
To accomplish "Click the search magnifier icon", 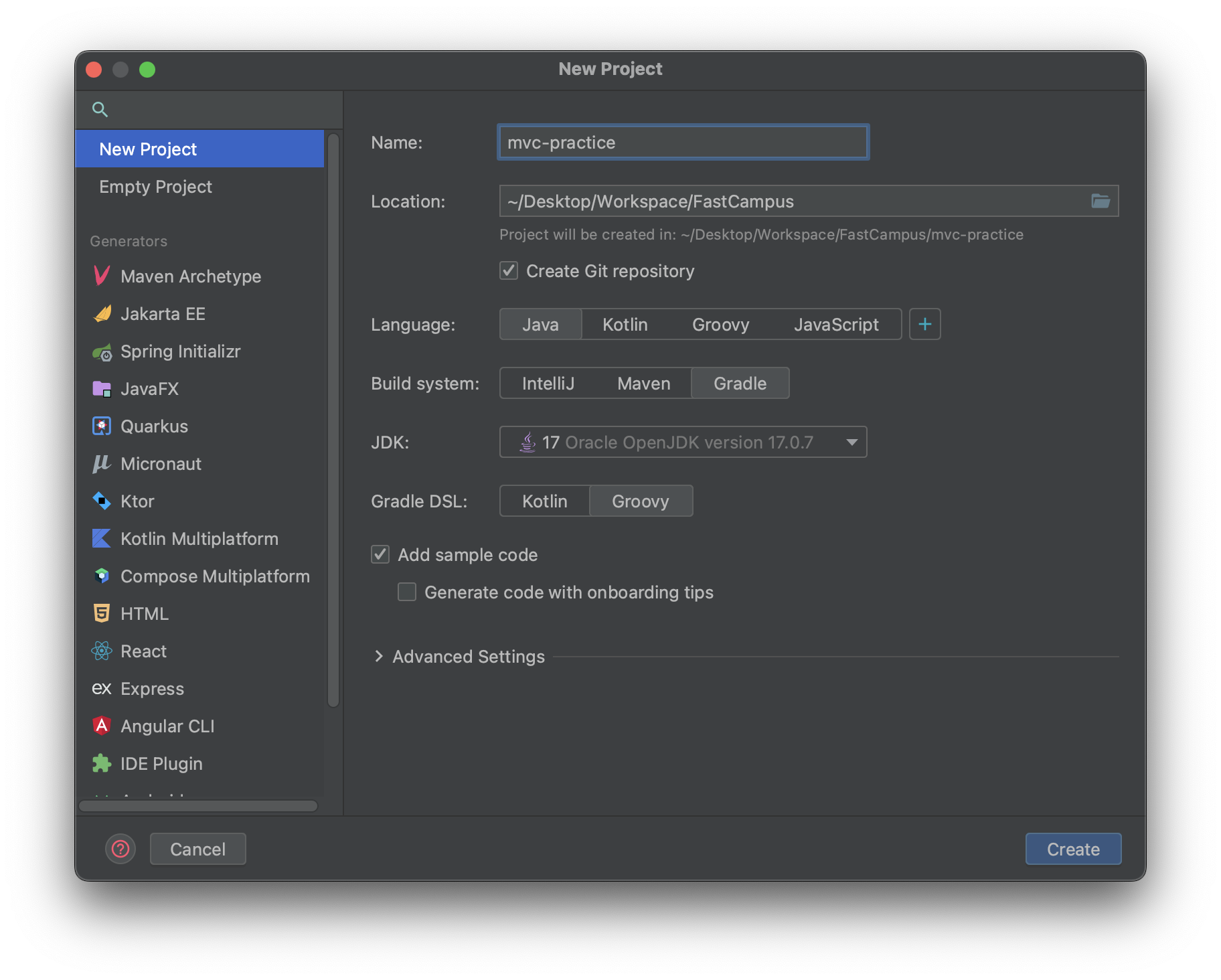I will pyautogui.click(x=100, y=109).
